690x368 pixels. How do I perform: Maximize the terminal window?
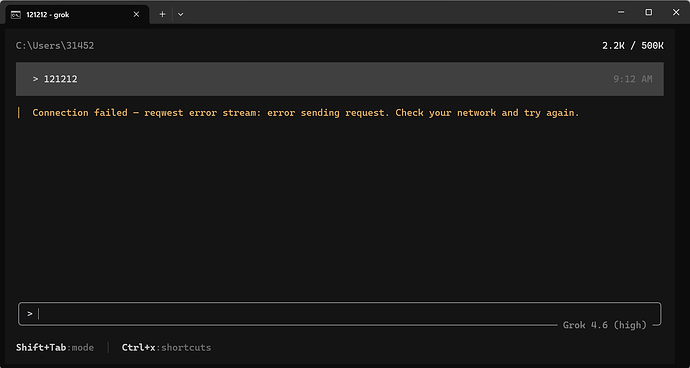pos(649,12)
